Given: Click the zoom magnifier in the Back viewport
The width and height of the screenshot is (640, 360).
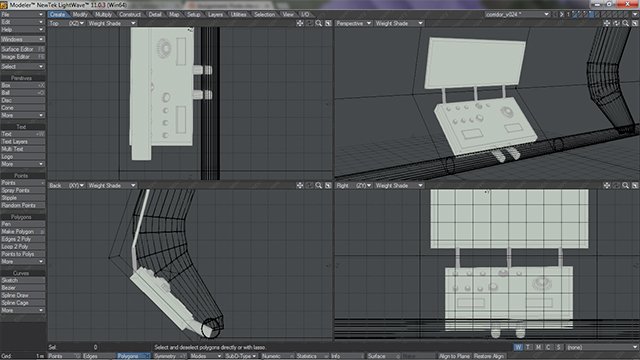Looking at the screenshot, I should (319, 185).
